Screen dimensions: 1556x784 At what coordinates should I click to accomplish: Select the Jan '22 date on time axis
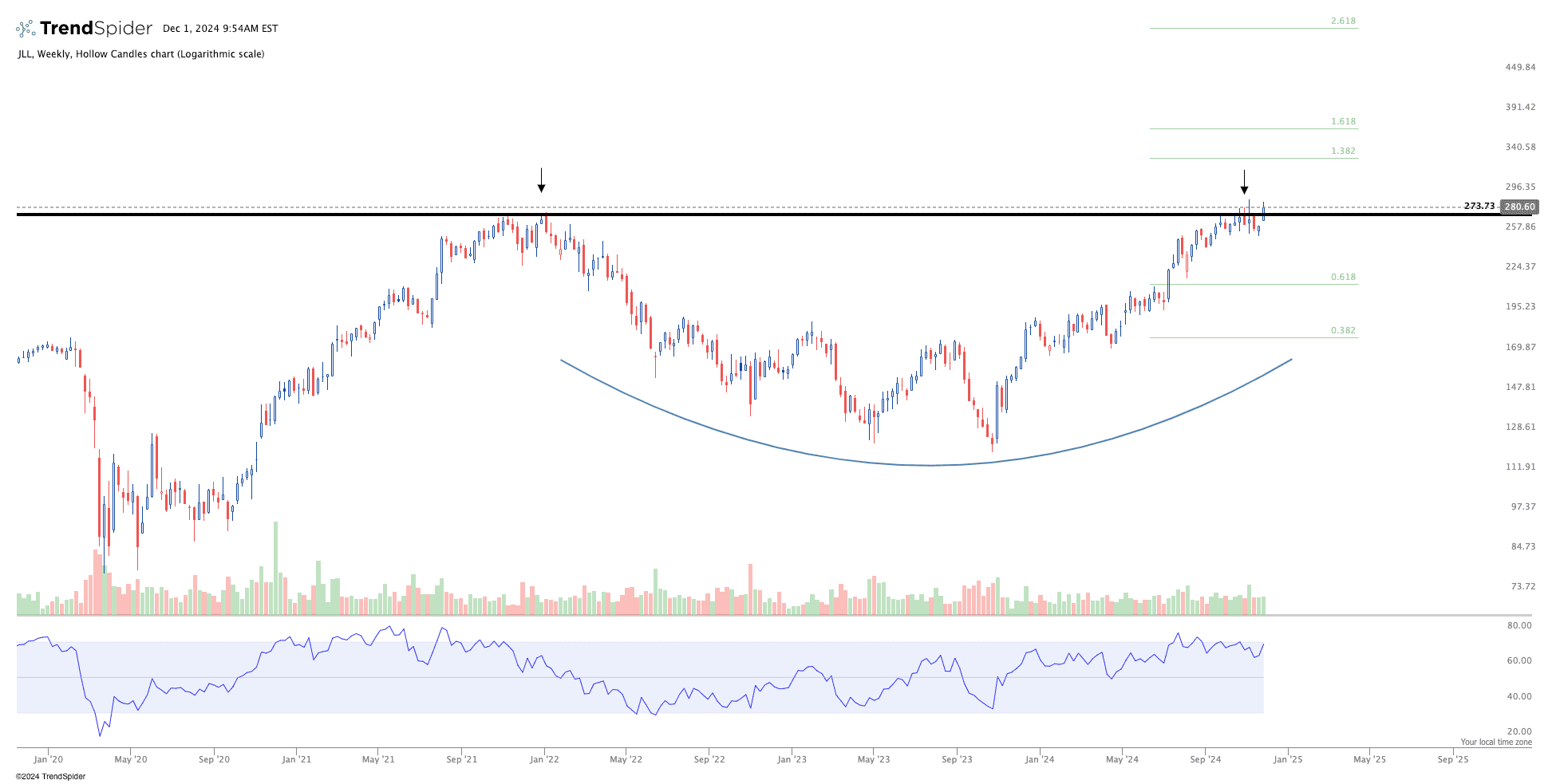click(544, 759)
